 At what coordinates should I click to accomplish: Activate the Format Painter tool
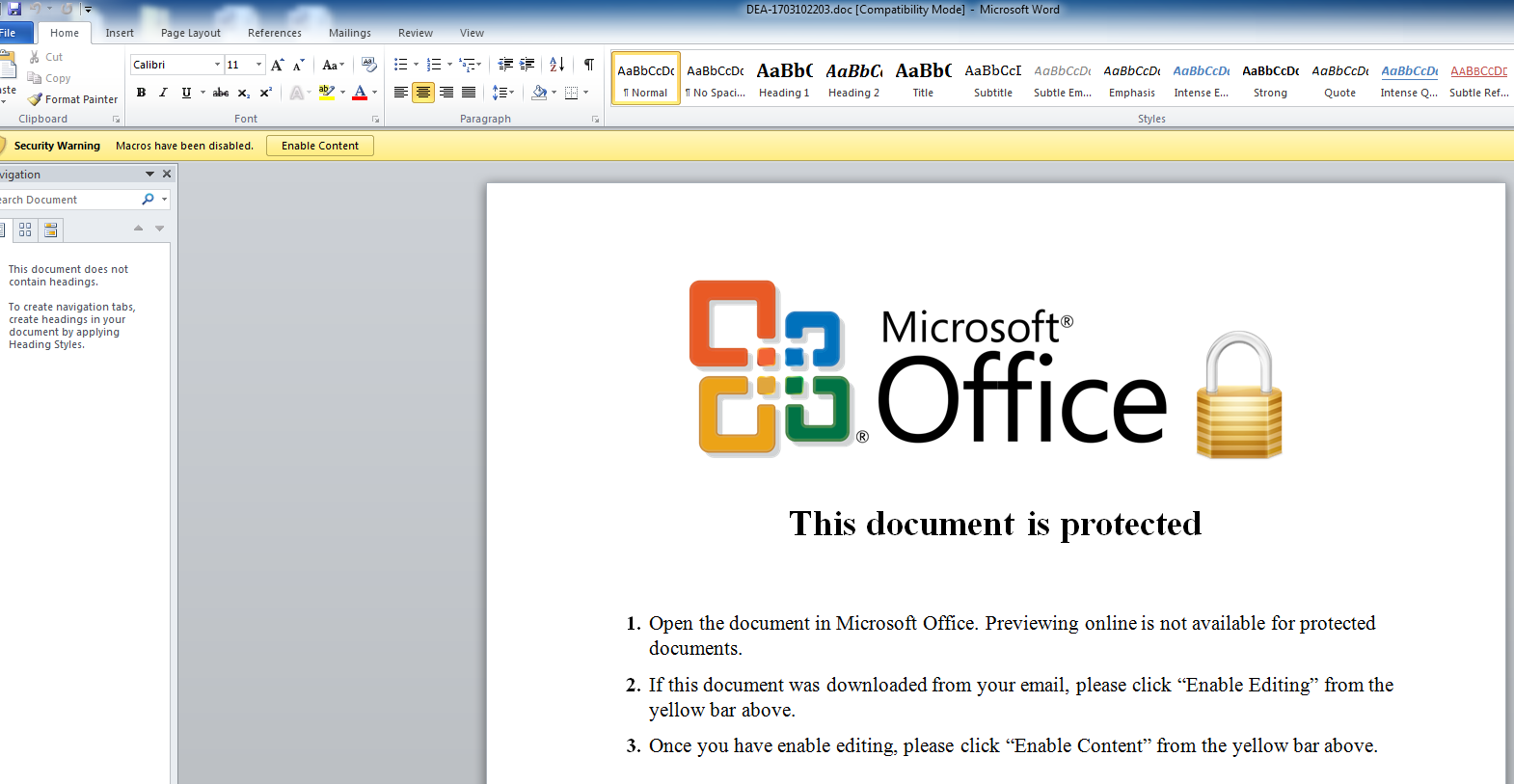pos(73,99)
